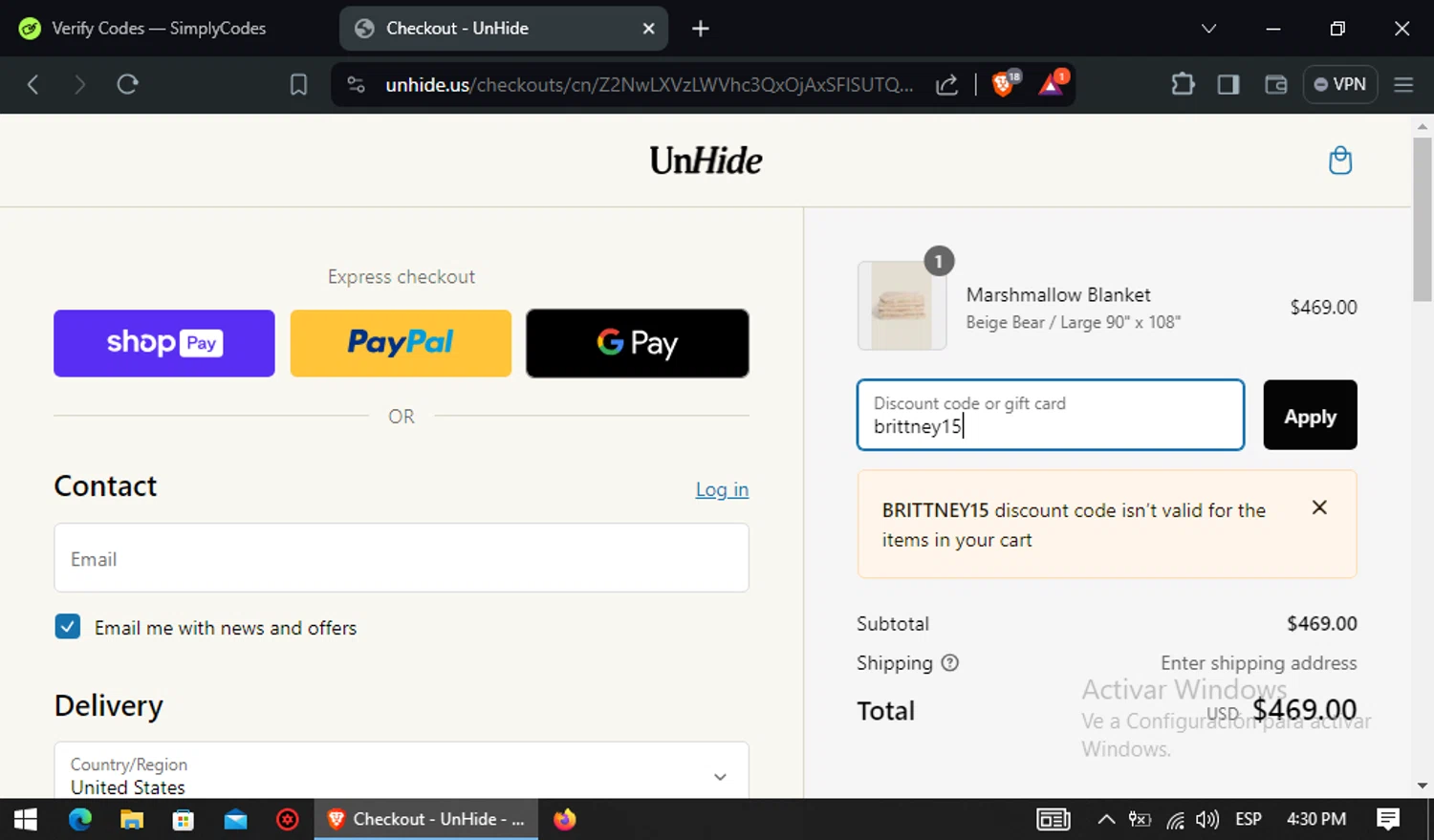Pay with PayPal button

tap(401, 343)
